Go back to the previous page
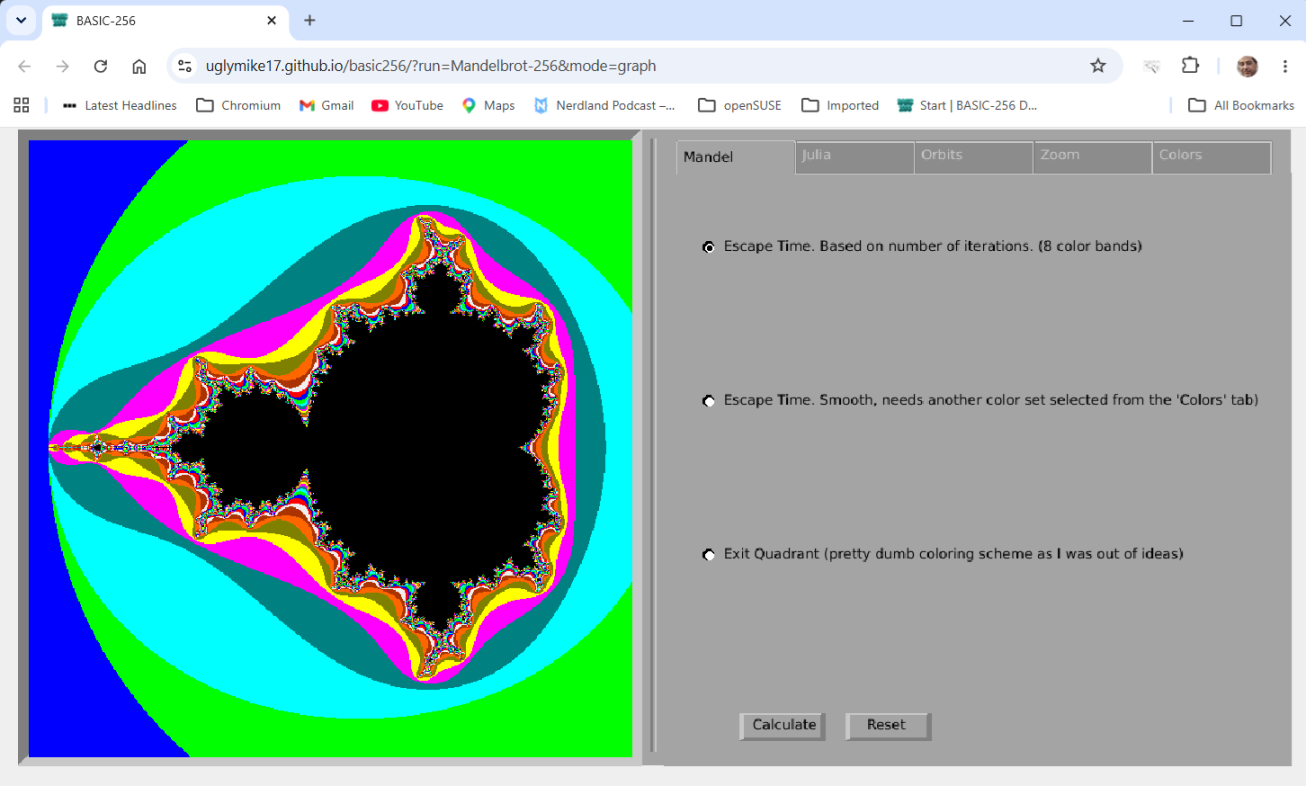The width and height of the screenshot is (1306, 786). tap(25, 66)
